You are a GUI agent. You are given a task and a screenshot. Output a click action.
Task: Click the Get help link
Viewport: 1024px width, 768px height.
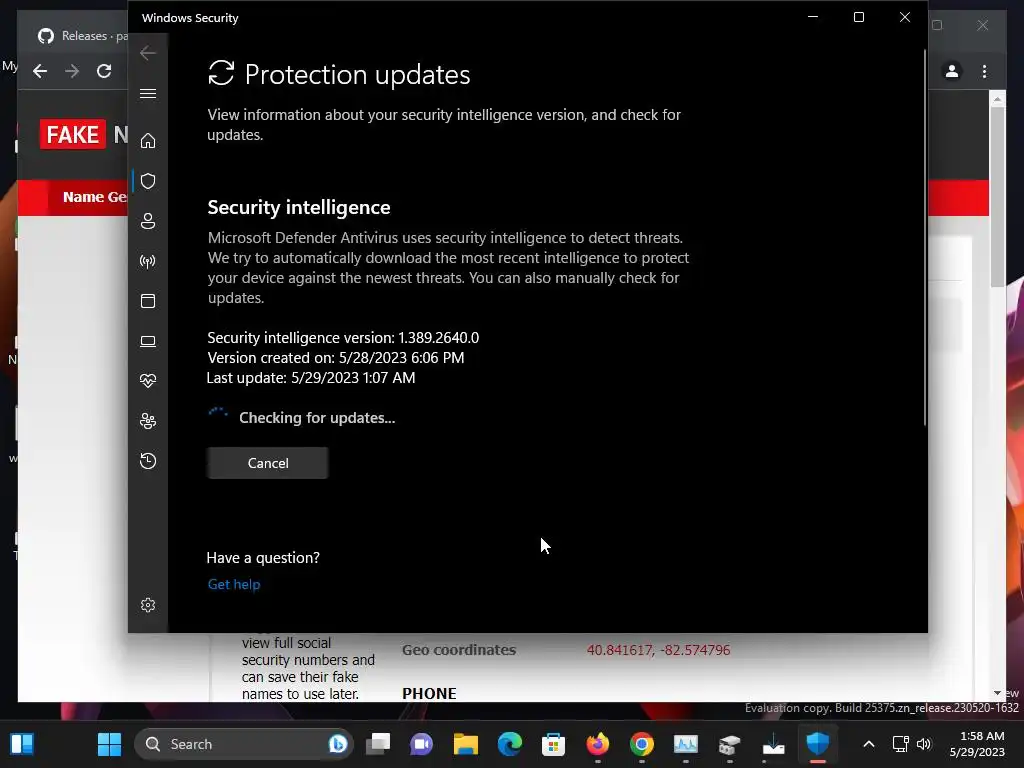(x=234, y=584)
